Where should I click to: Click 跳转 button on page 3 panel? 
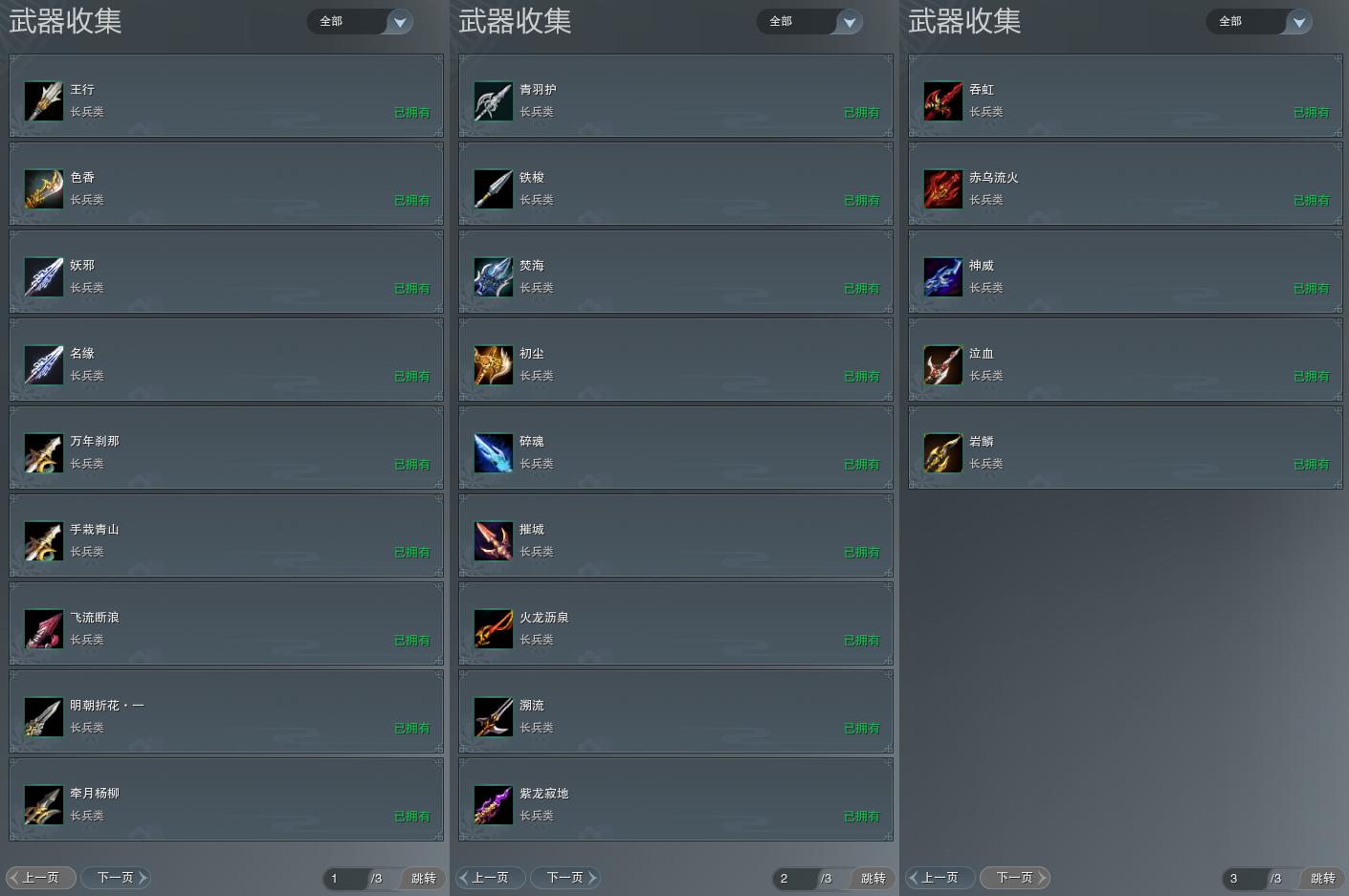[1322, 878]
